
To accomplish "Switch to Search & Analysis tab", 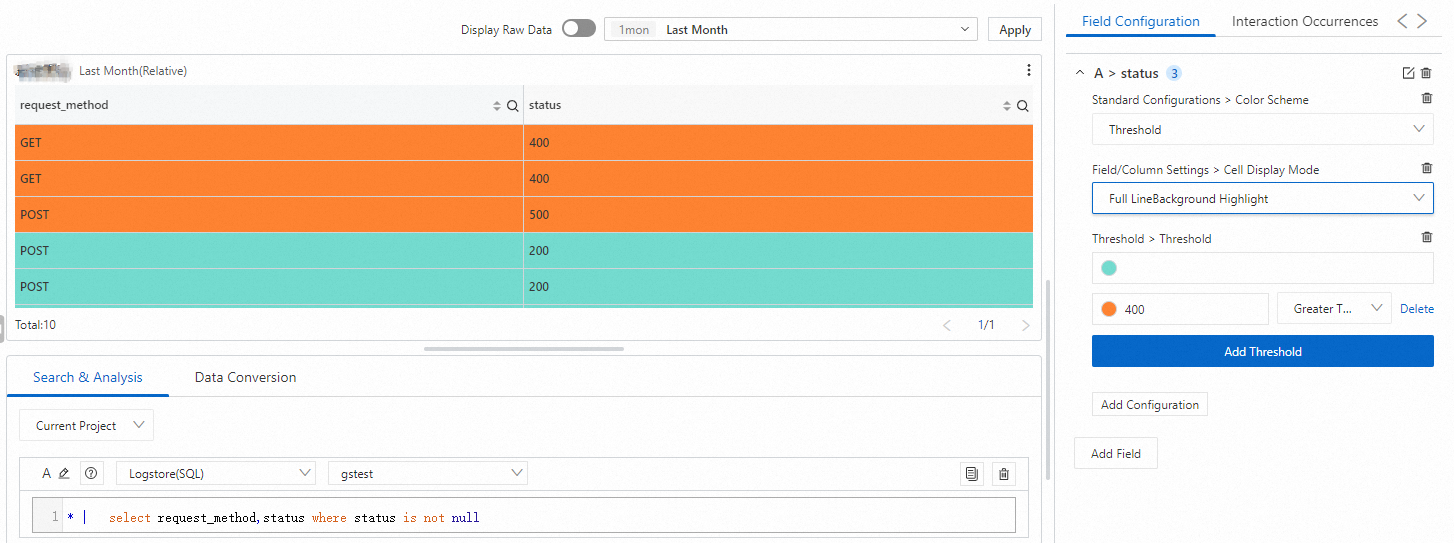I will 88,377.
